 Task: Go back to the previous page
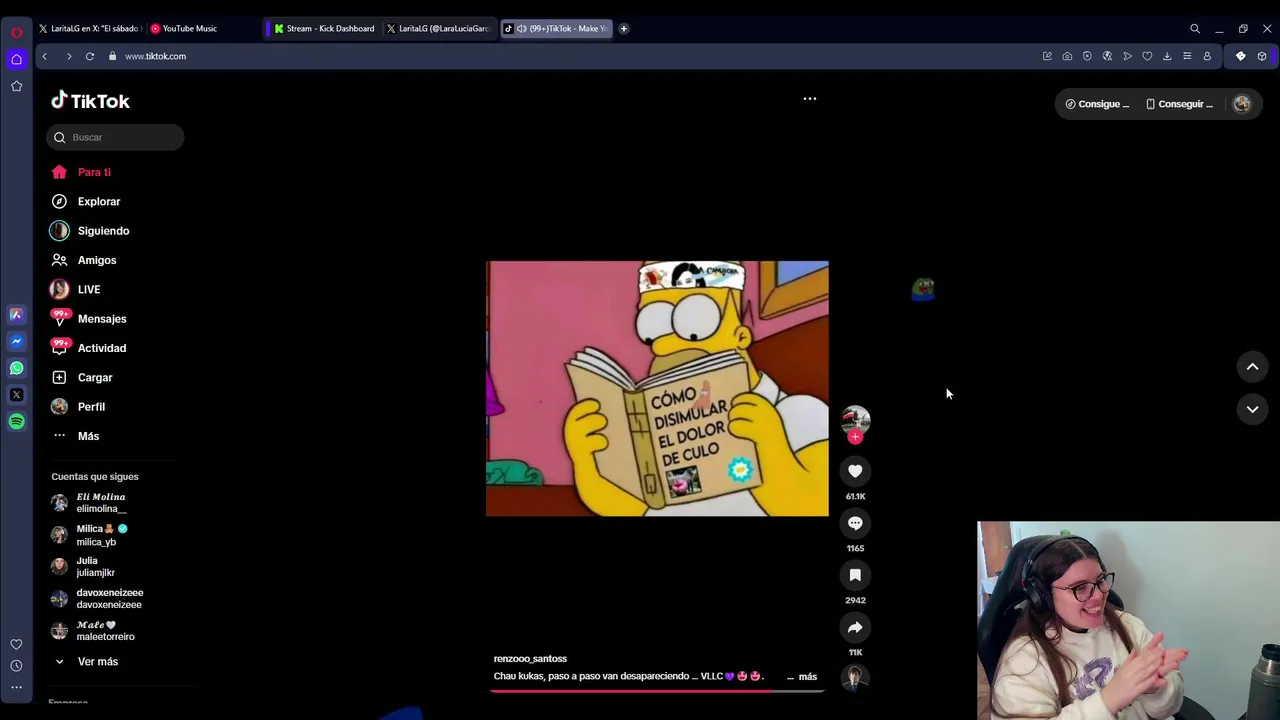point(45,56)
